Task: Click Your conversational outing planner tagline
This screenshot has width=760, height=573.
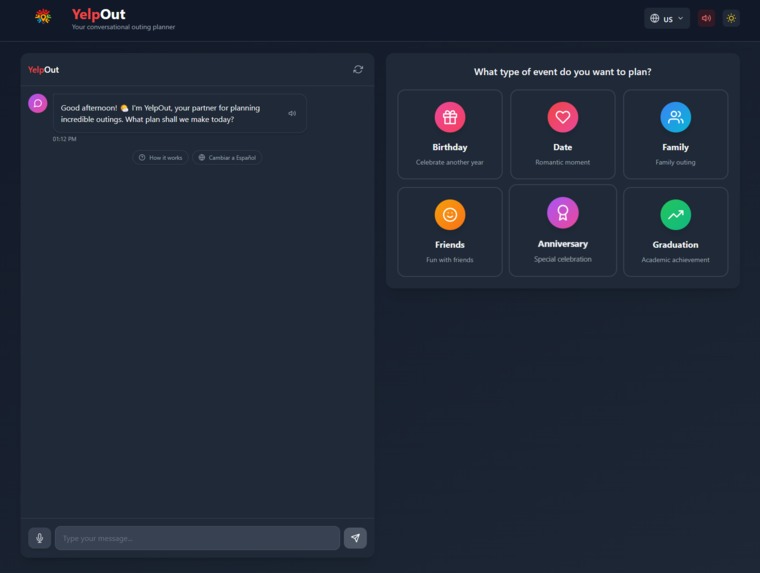Action: 124,27
